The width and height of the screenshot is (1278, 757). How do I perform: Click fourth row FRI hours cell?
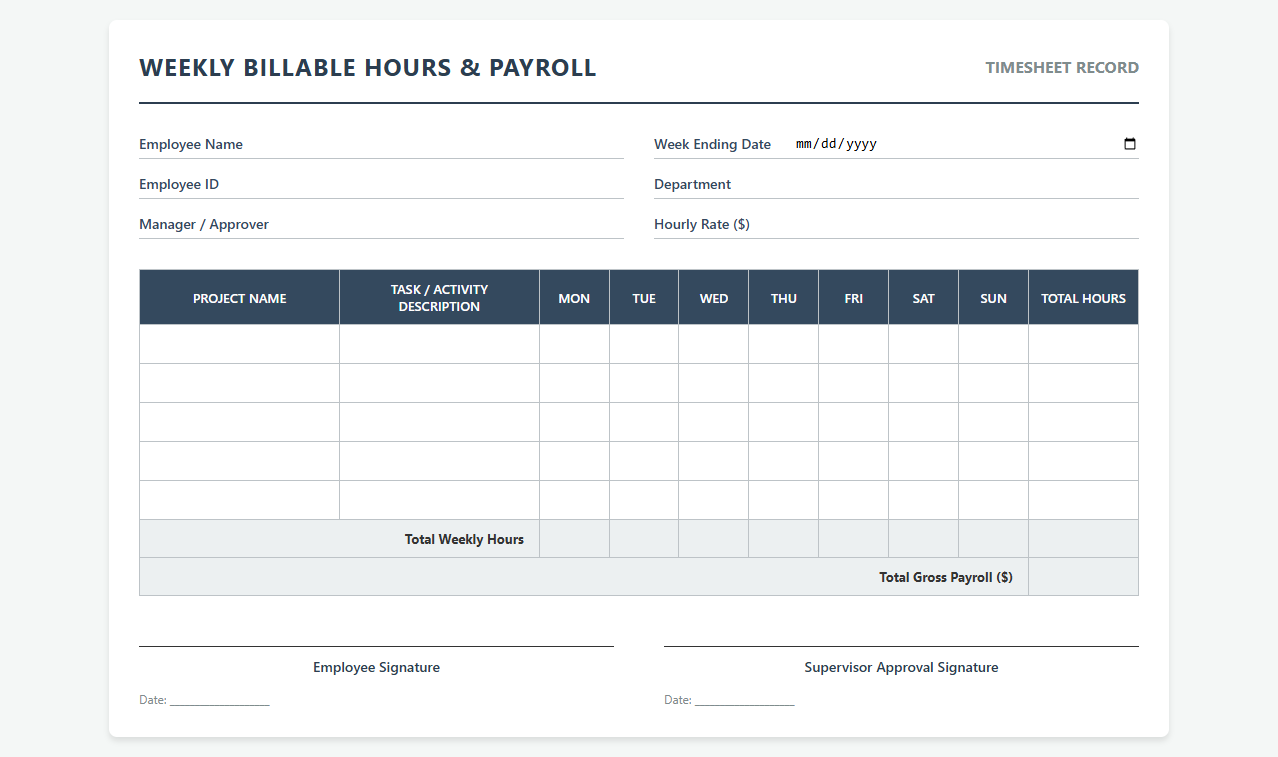point(854,461)
